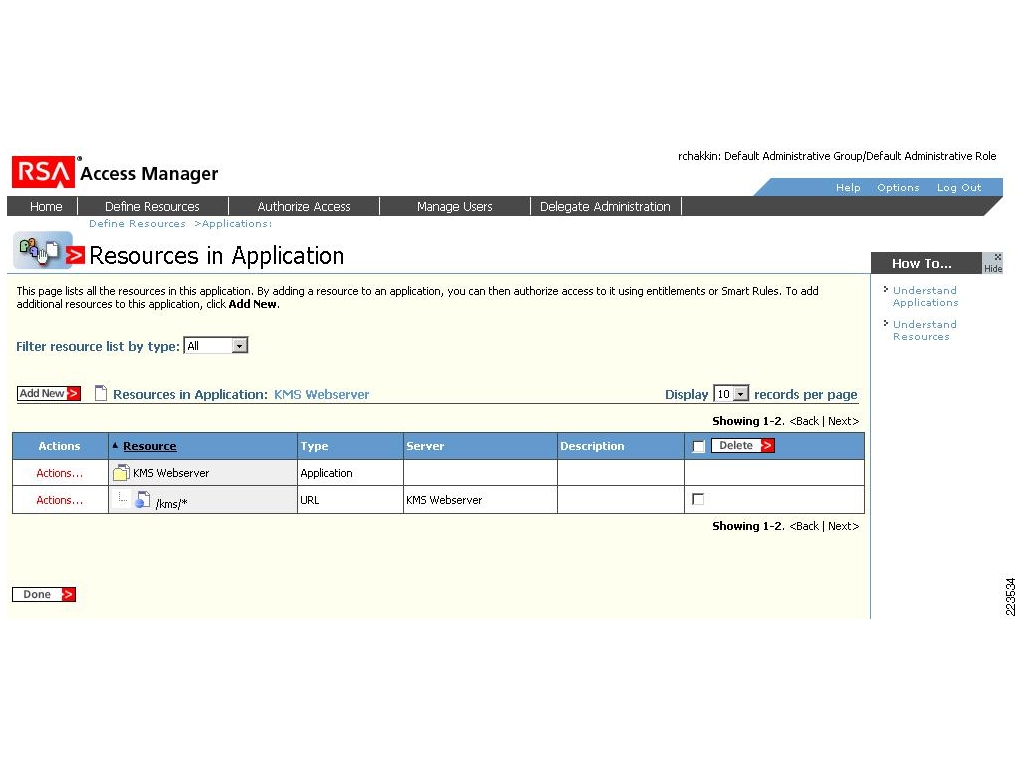Click the Actions column header
The width and height of the screenshot is (1024, 768).
tap(59, 446)
